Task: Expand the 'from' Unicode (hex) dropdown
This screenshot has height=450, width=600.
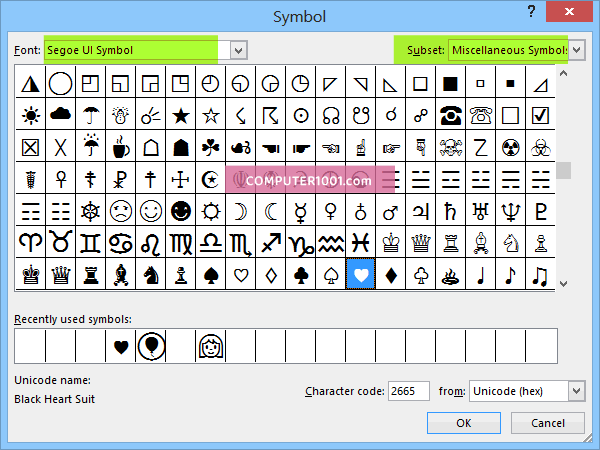Action: tap(576, 391)
